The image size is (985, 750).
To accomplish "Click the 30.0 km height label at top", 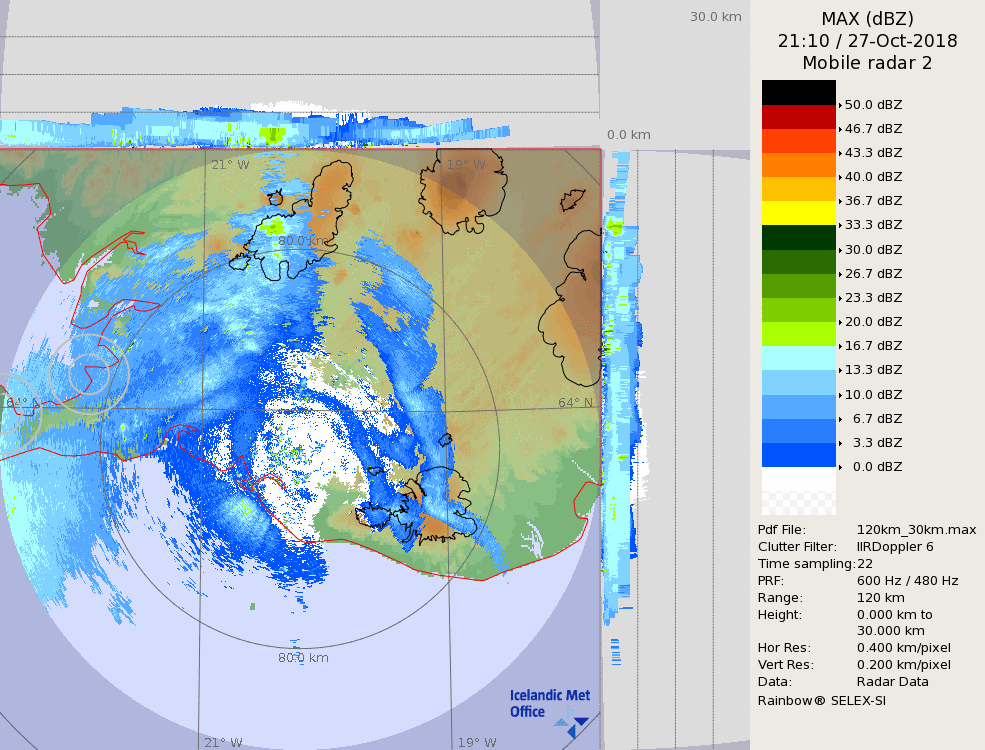I will pyautogui.click(x=716, y=16).
